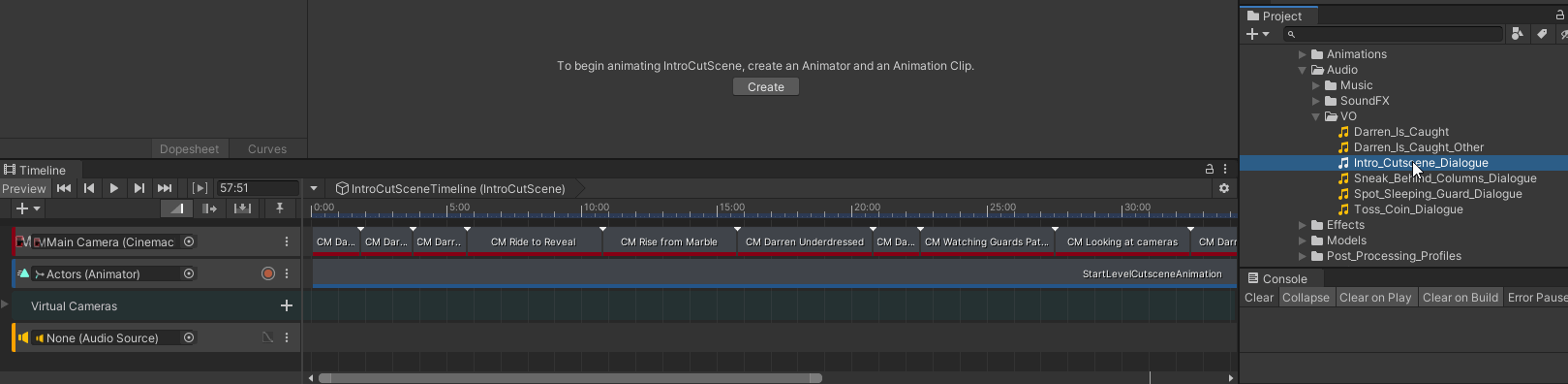
Task: Collapse the VO folder
Action: [1316, 116]
